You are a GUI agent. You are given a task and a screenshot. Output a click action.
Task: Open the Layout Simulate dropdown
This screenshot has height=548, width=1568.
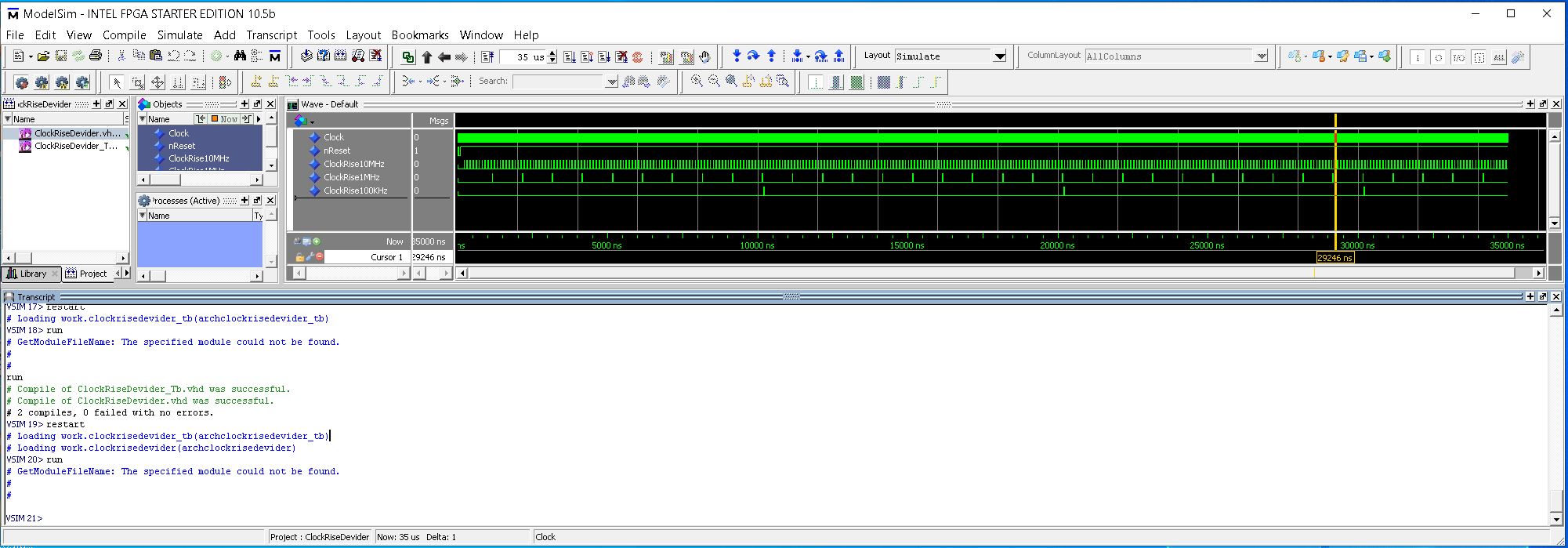(999, 56)
